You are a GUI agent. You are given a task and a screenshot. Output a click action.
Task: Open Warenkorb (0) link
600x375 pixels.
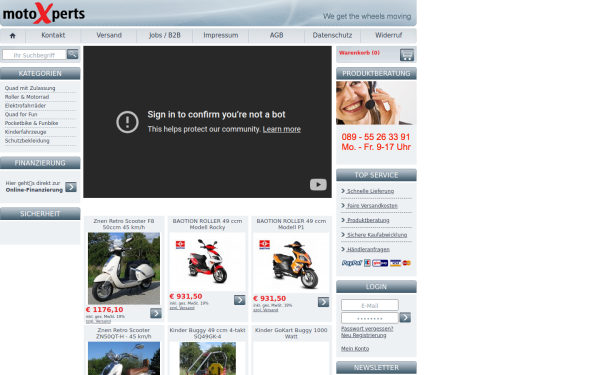coord(359,53)
